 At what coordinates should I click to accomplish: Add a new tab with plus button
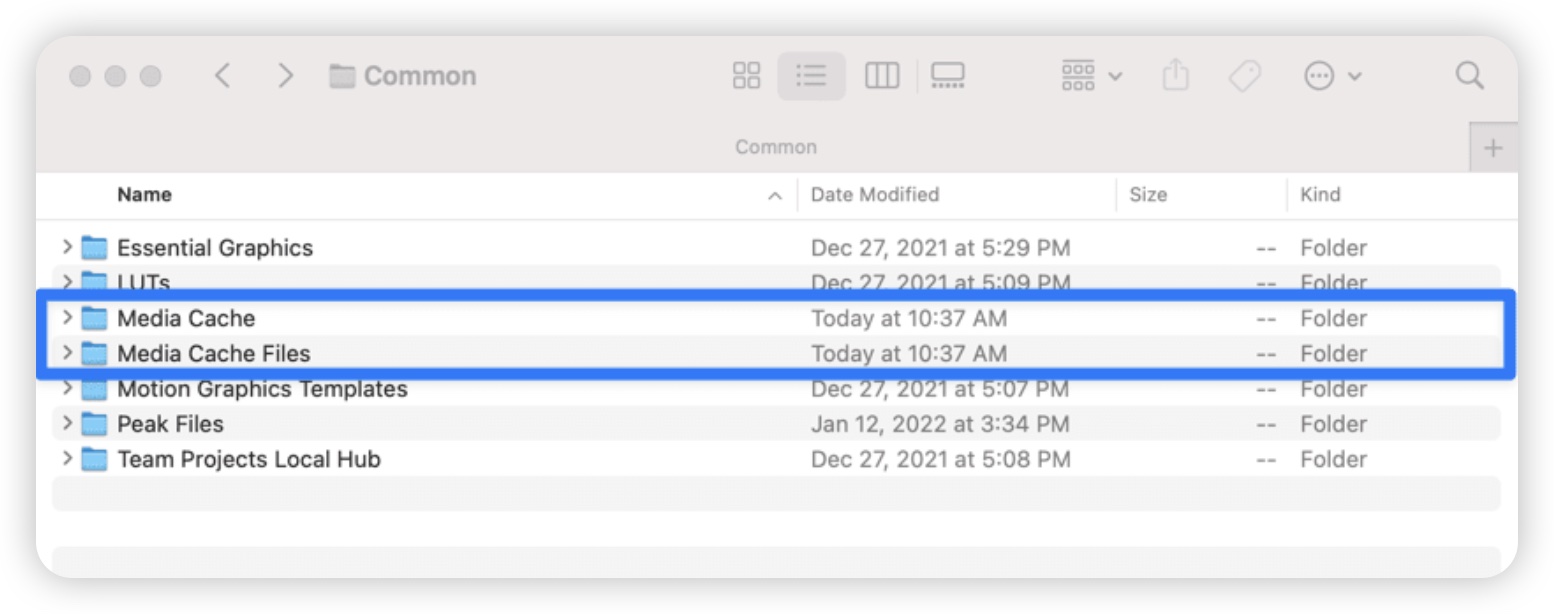click(x=1493, y=148)
